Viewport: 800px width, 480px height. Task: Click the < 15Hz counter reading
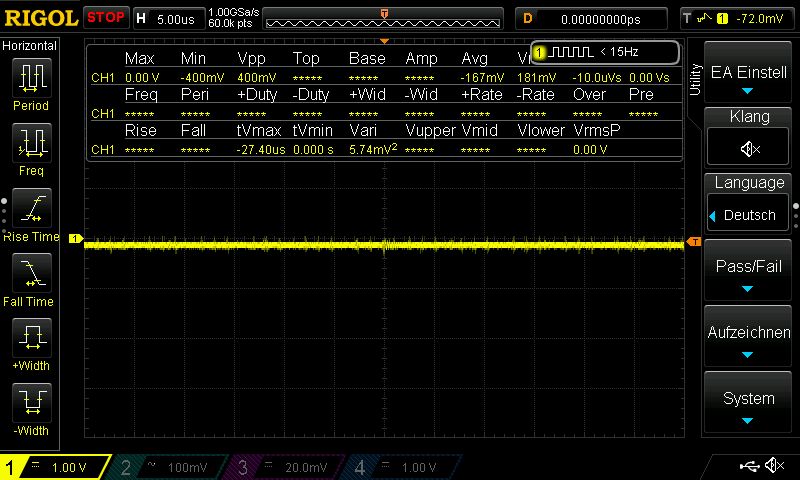point(619,52)
